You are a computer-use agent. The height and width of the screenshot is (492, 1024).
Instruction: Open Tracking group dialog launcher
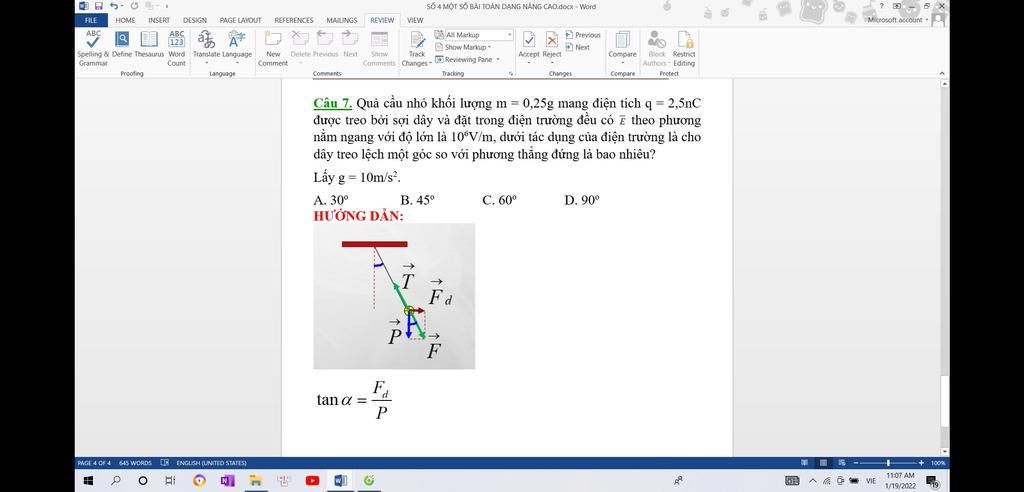coord(511,74)
